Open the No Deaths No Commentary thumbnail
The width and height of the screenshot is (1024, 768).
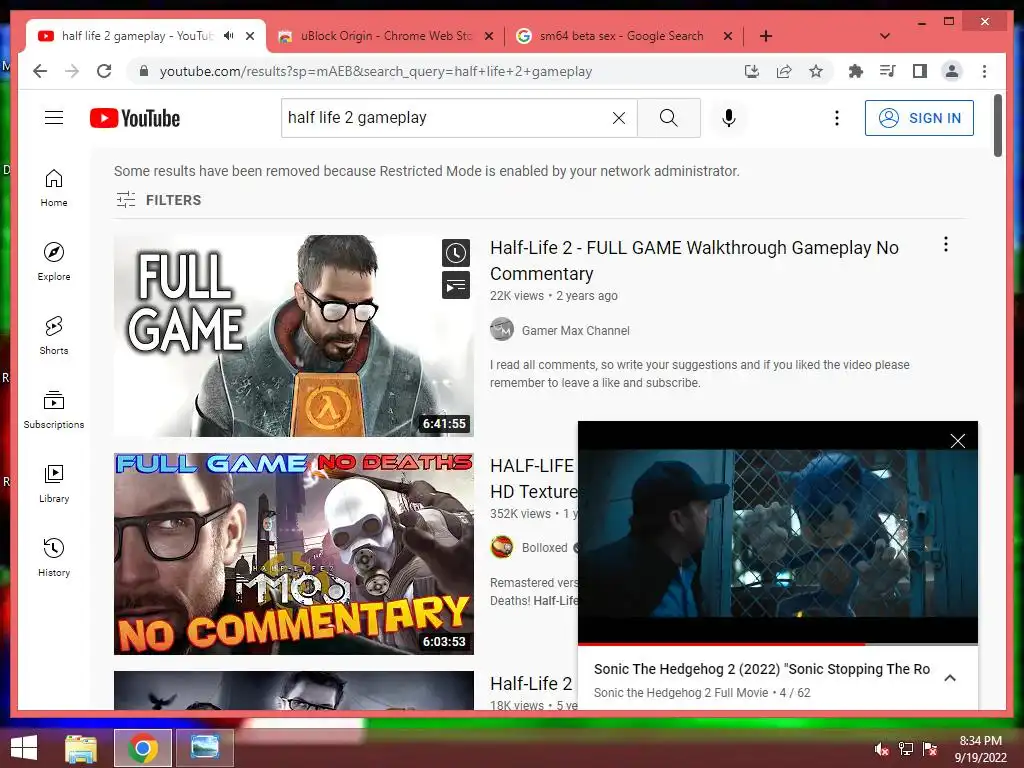click(x=293, y=554)
